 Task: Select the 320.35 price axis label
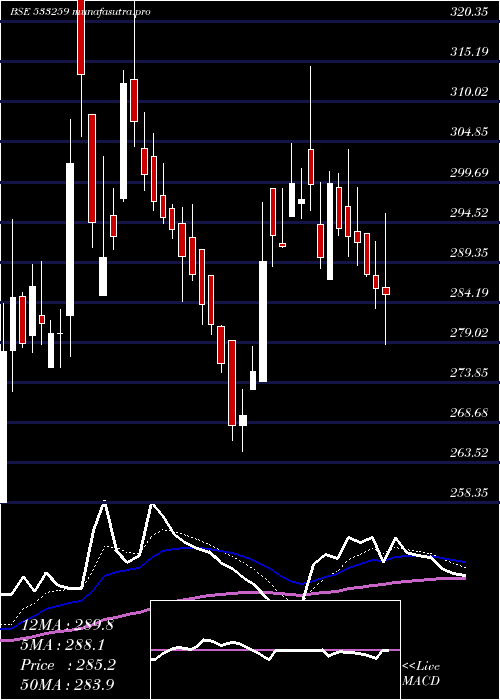469,12
